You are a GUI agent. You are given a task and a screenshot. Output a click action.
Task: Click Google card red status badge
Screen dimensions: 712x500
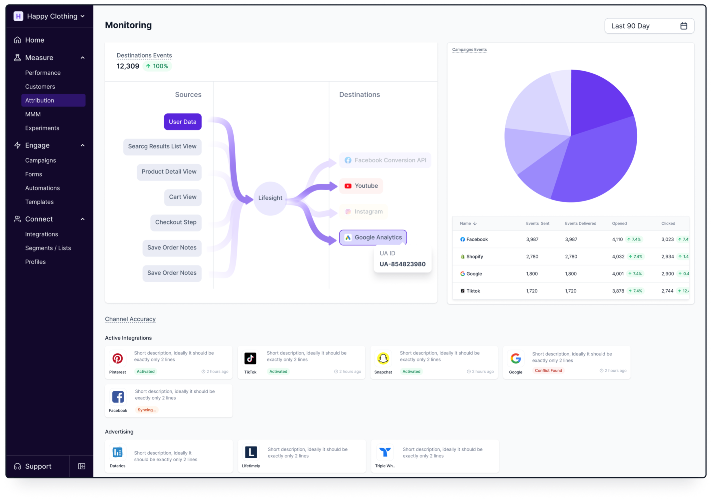(549, 371)
